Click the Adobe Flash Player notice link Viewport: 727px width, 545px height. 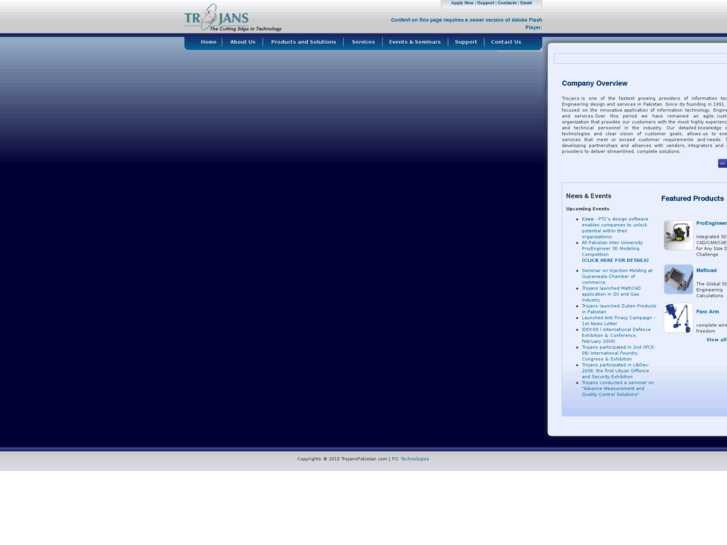[466, 23]
